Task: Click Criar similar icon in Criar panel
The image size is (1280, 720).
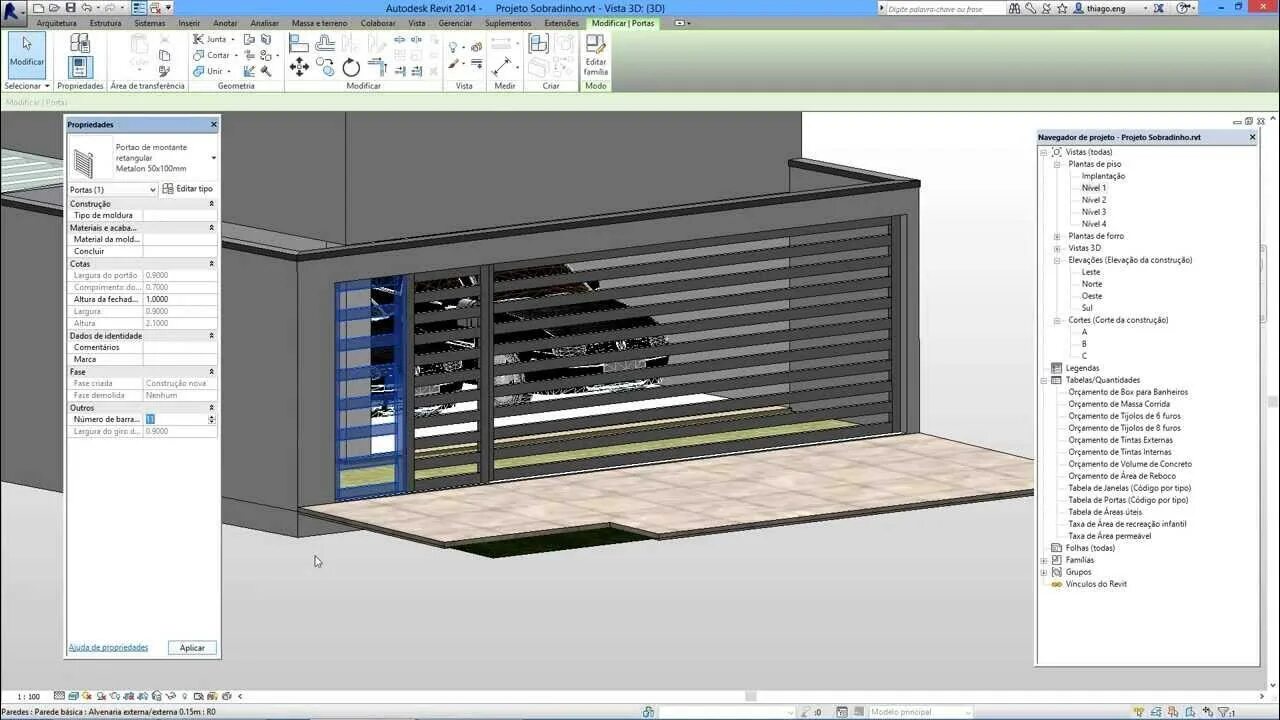Action: (x=538, y=43)
